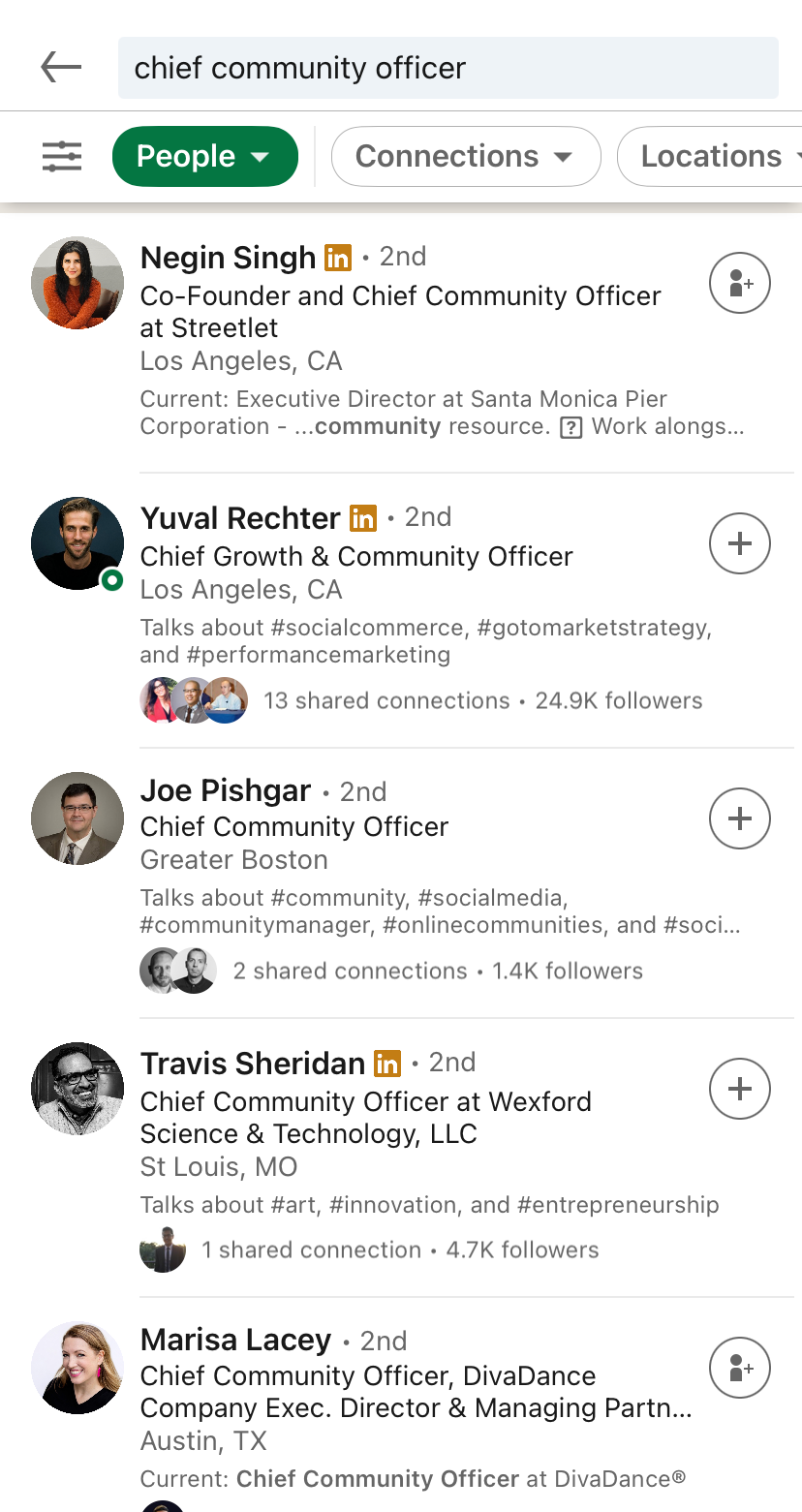View Joe Pishgar's 2 shared connections
802x1512 pixels.
point(350,971)
